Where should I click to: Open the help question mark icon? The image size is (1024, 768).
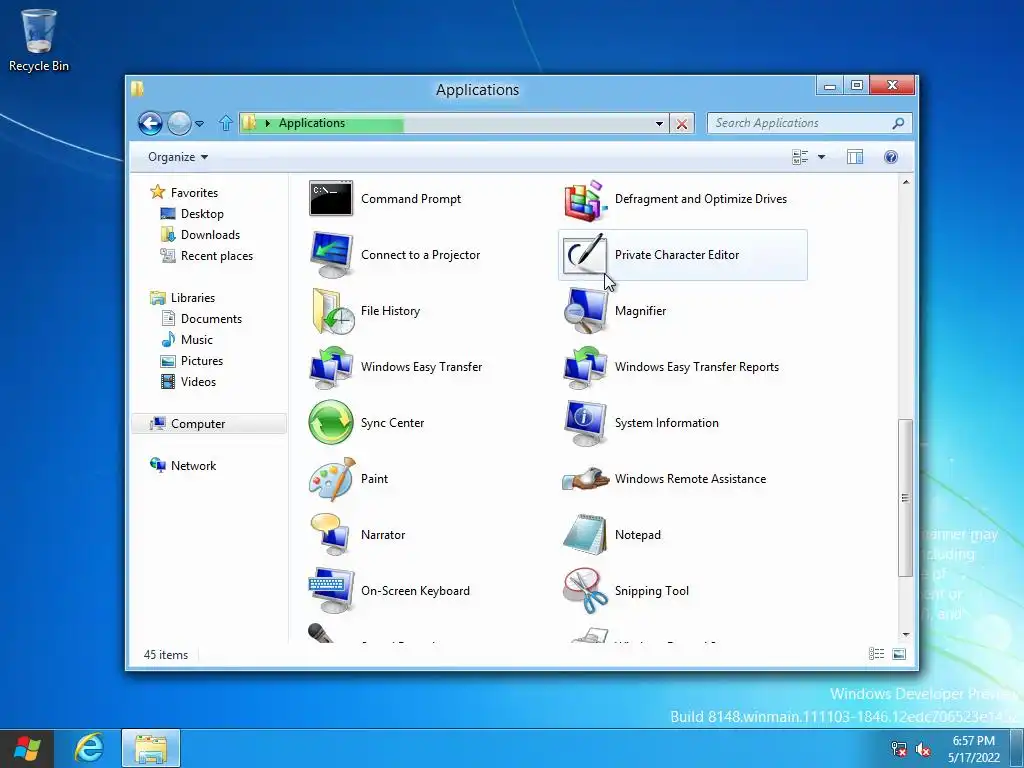[x=891, y=157]
